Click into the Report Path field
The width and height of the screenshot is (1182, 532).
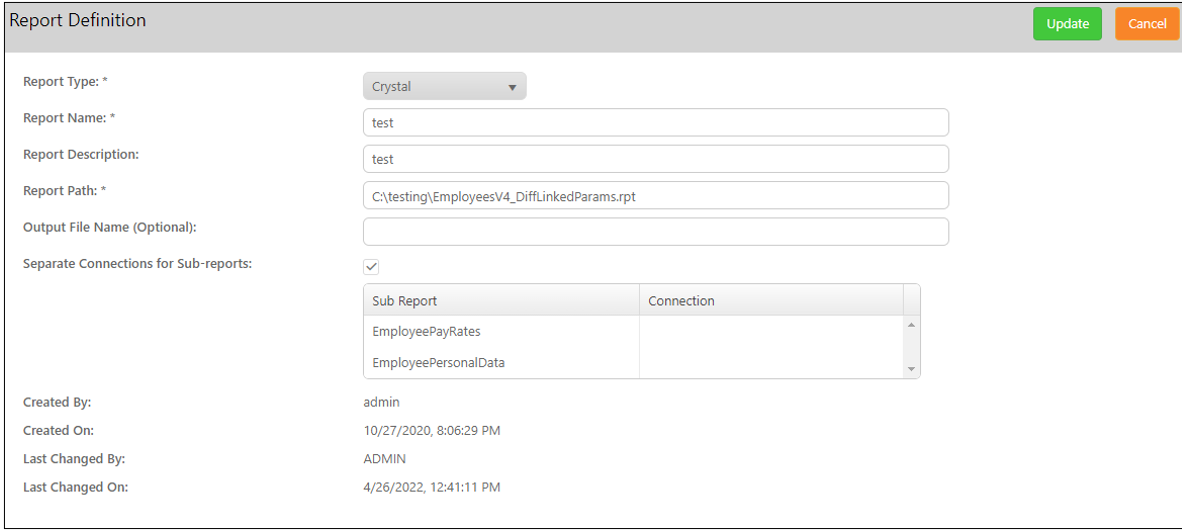coord(656,196)
